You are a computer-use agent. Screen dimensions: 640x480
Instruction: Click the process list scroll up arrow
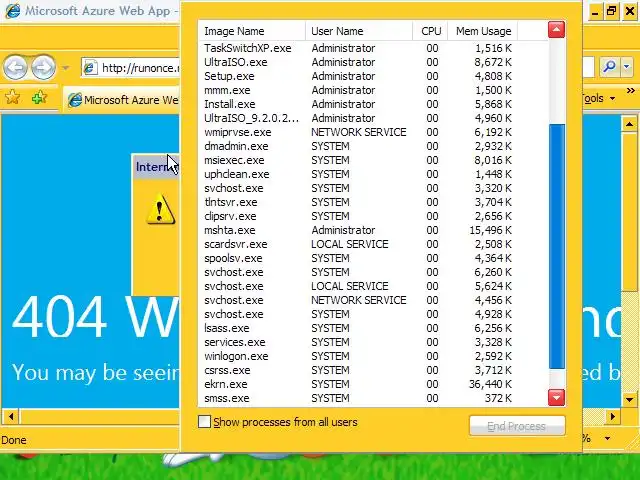coord(556,29)
